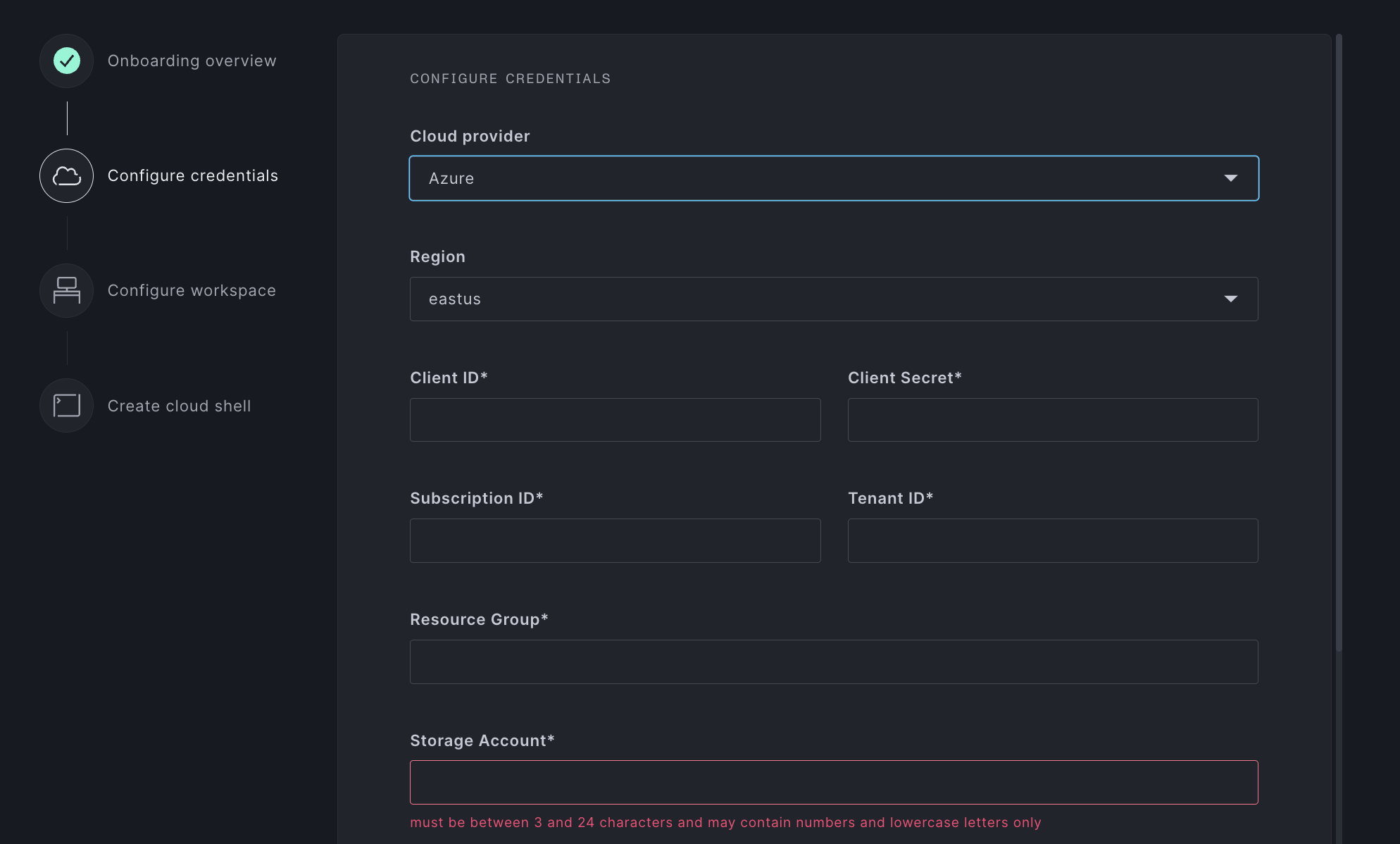The image size is (1400, 844).
Task: Jump to Create cloud shell step
Action: 179,406
